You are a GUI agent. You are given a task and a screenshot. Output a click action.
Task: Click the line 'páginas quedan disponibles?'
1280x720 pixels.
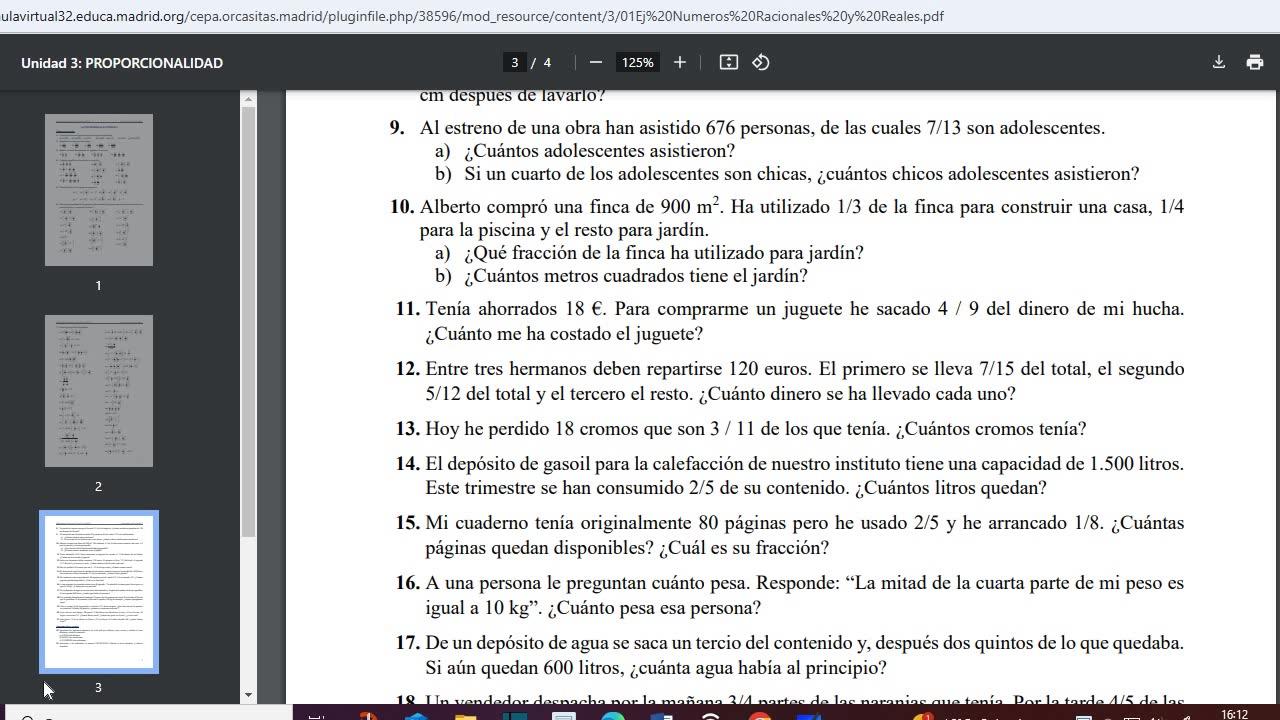[627, 548]
